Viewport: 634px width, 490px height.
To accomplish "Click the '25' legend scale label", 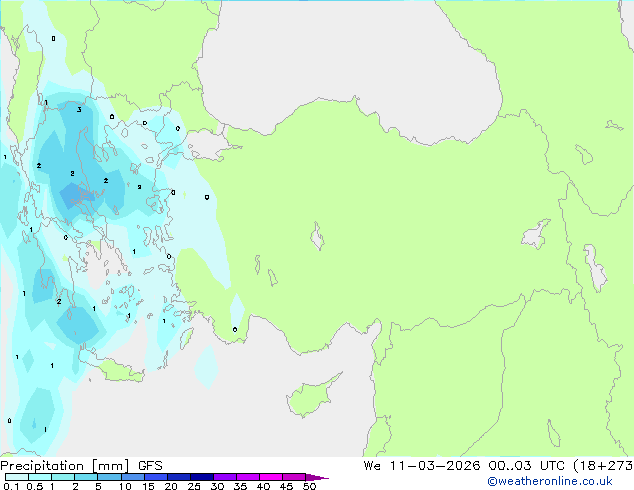I will click(x=194, y=486).
